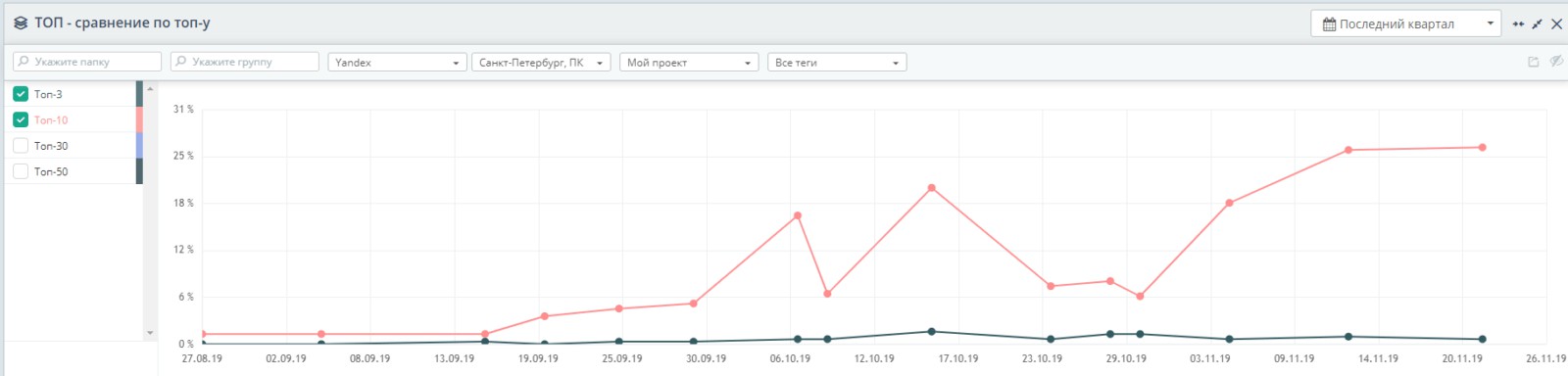
Task: Click the legend list scroll-down arrow
Action: [x=150, y=333]
